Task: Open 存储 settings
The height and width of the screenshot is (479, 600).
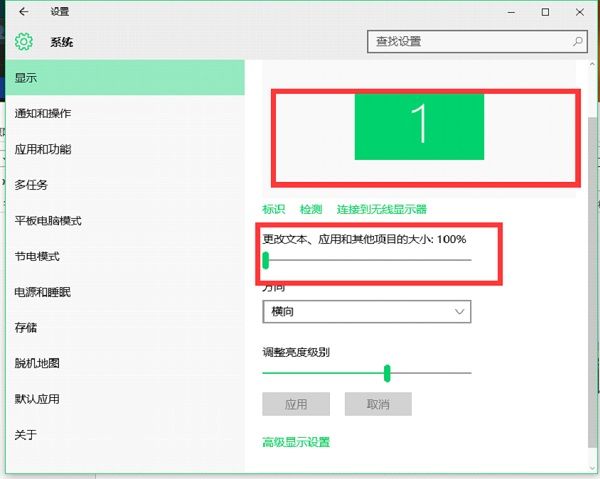Action: click(x=125, y=327)
